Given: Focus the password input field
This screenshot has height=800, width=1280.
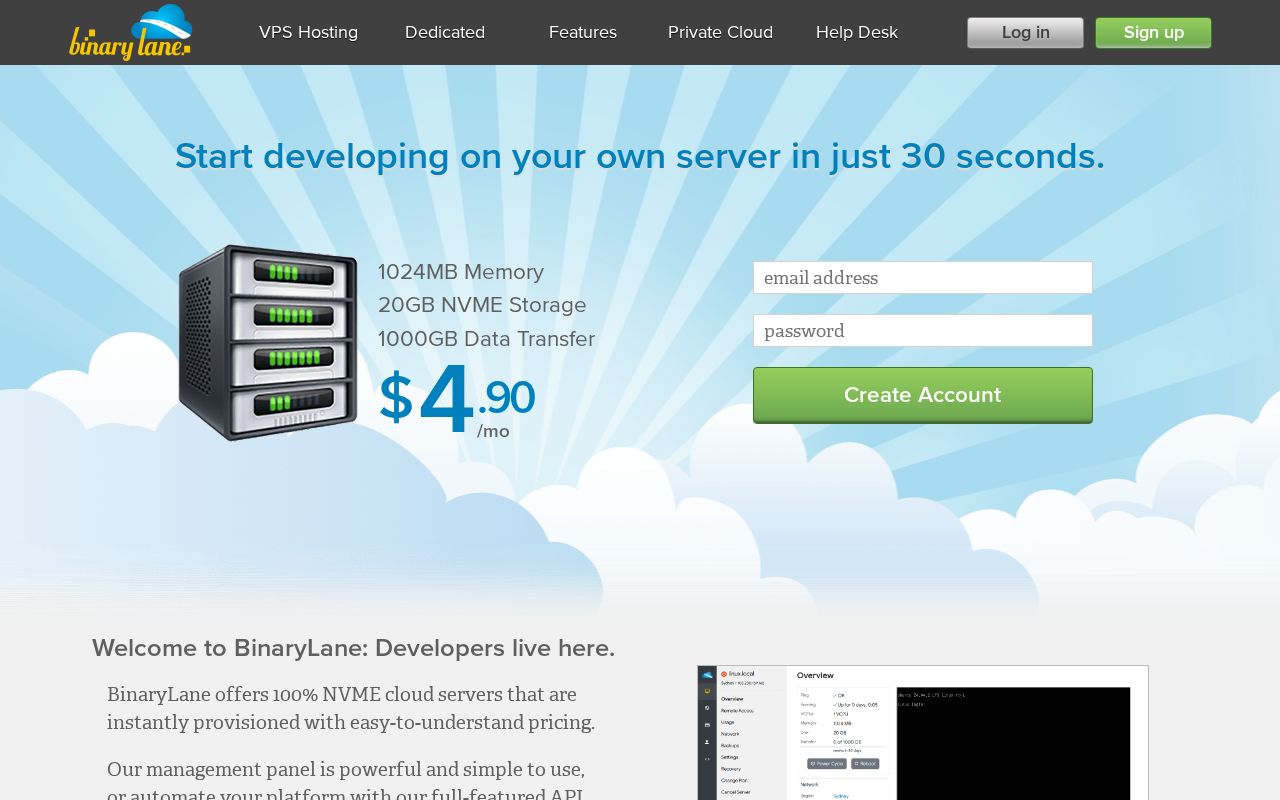Looking at the screenshot, I should (x=923, y=331).
